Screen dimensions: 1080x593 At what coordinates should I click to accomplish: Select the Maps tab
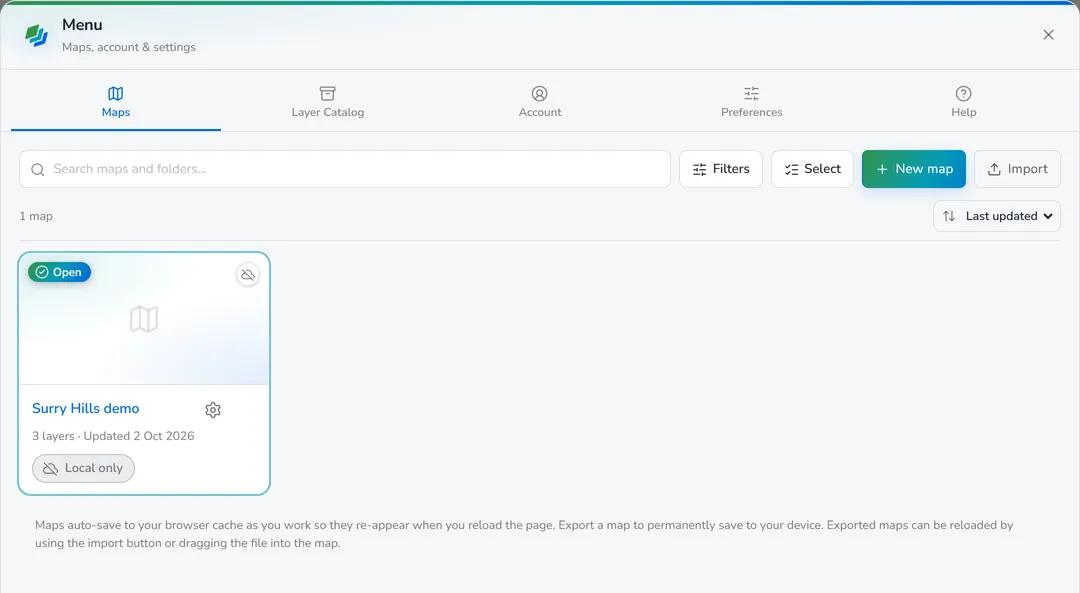116,102
